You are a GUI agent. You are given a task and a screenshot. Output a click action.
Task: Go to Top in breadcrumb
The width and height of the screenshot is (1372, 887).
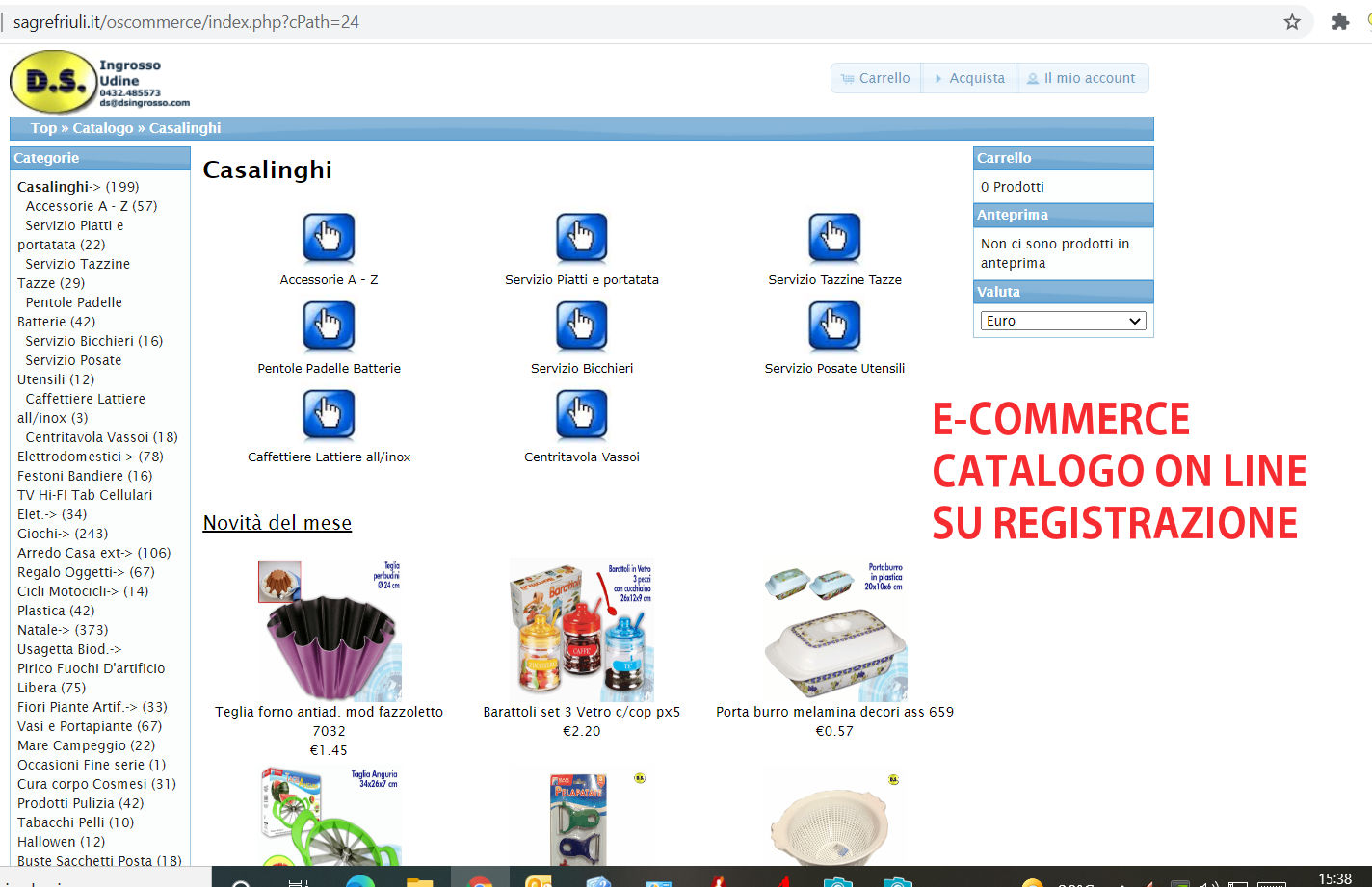(43, 128)
